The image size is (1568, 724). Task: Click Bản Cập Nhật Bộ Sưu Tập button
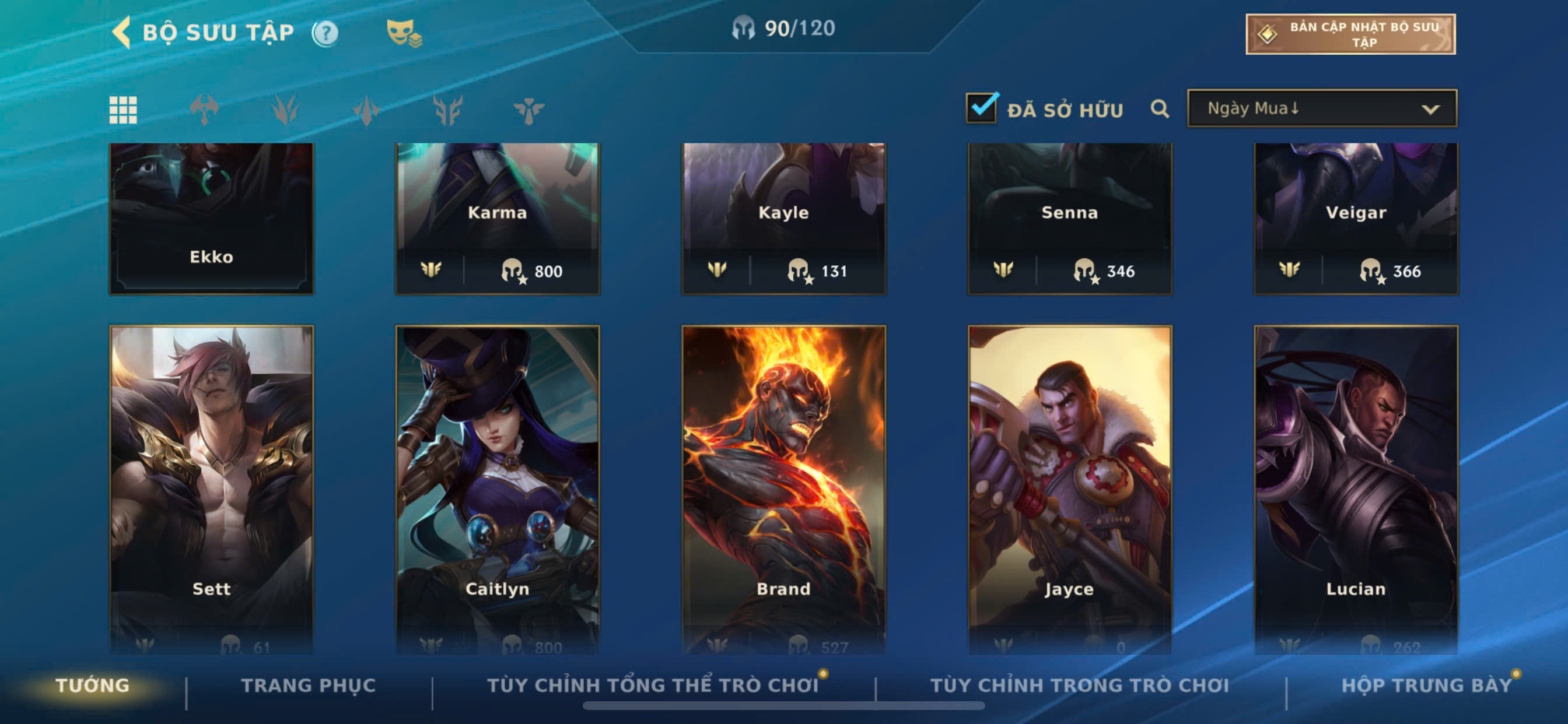coord(1350,34)
